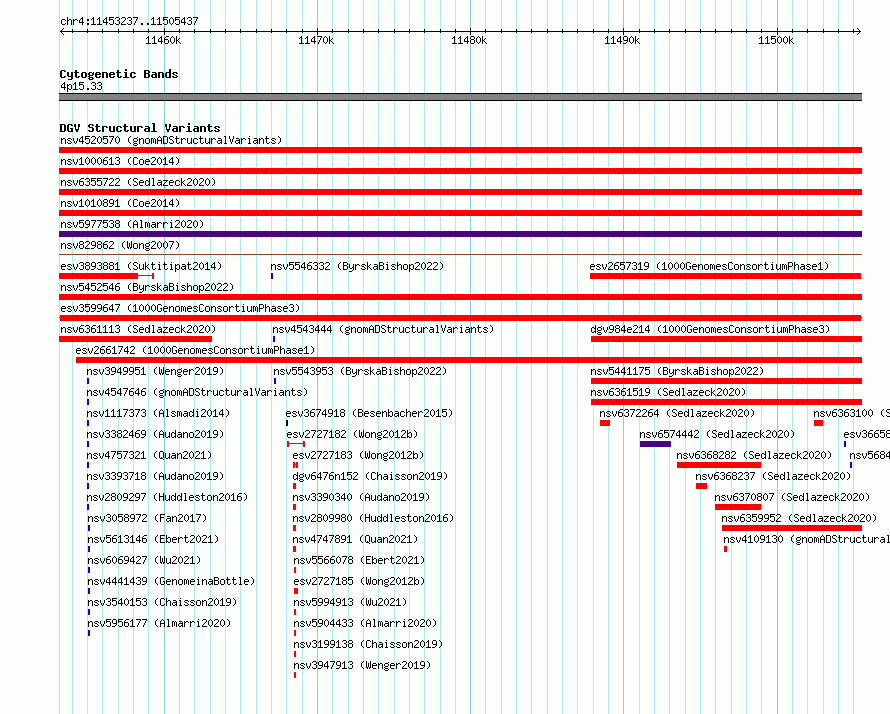Open the nsv1000613 (Coe2014) variant label
The image size is (890, 714).
pos(120,161)
